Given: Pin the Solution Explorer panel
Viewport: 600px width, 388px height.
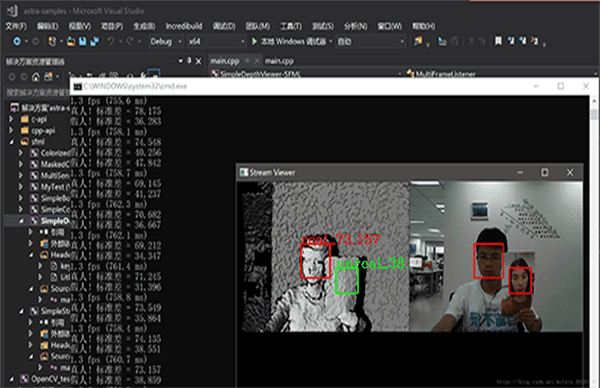Looking at the screenshot, I should click(x=189, y=61).
